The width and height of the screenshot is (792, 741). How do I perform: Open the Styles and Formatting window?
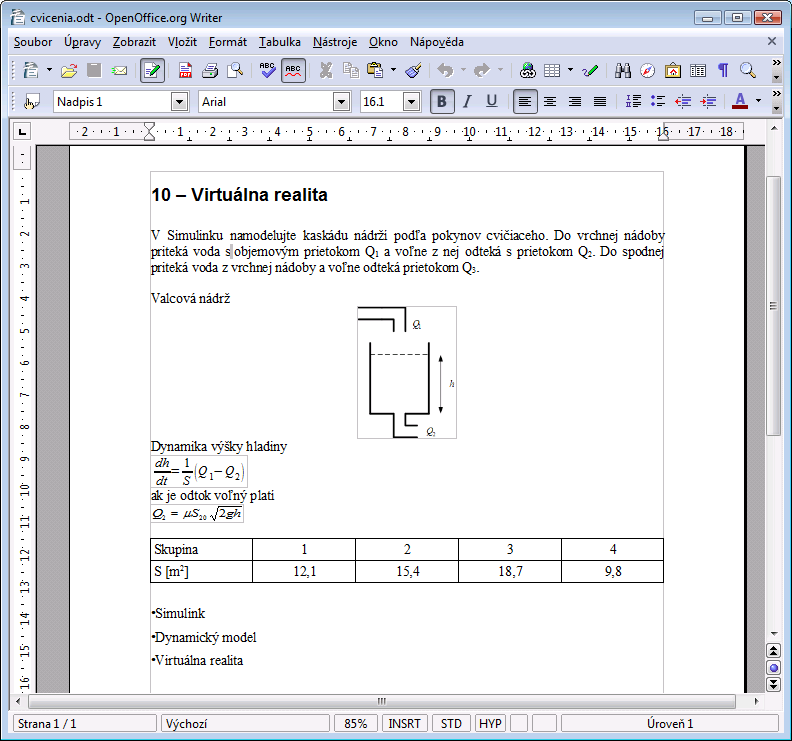pyautogui.click(x=32, y=102)
